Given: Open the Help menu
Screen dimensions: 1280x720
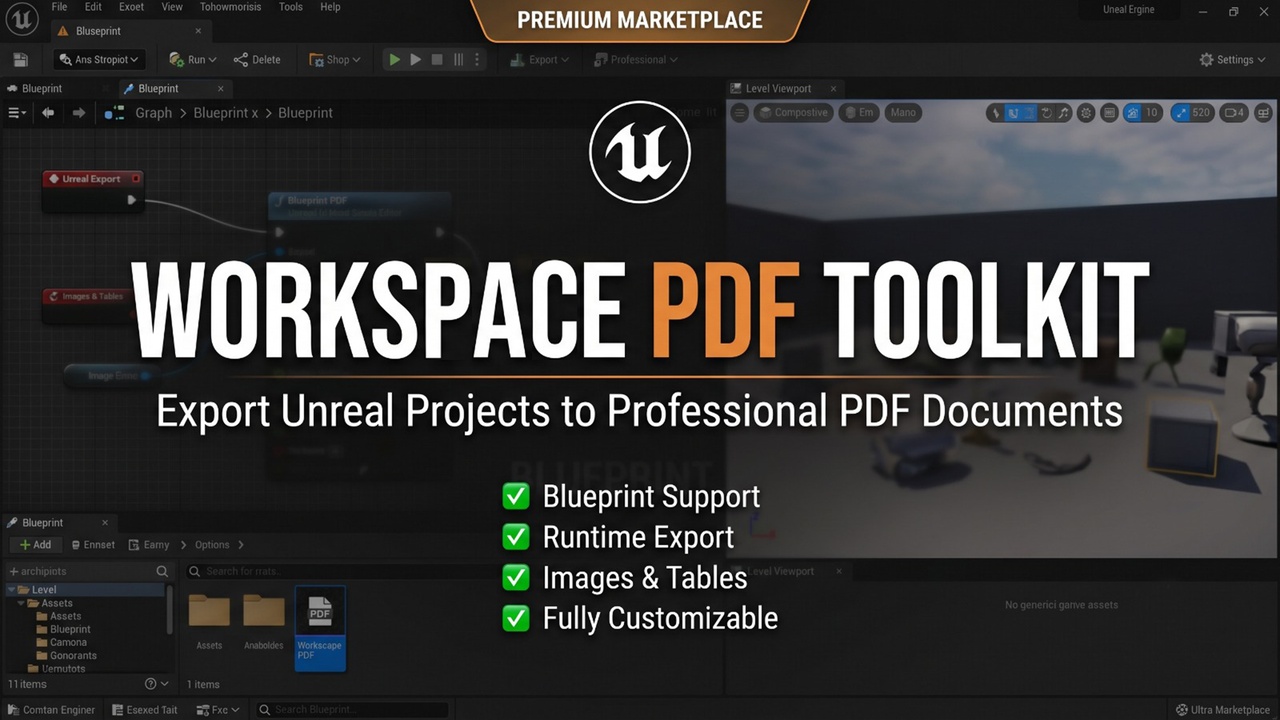Looking at the screenshot, I should (330, 7).
